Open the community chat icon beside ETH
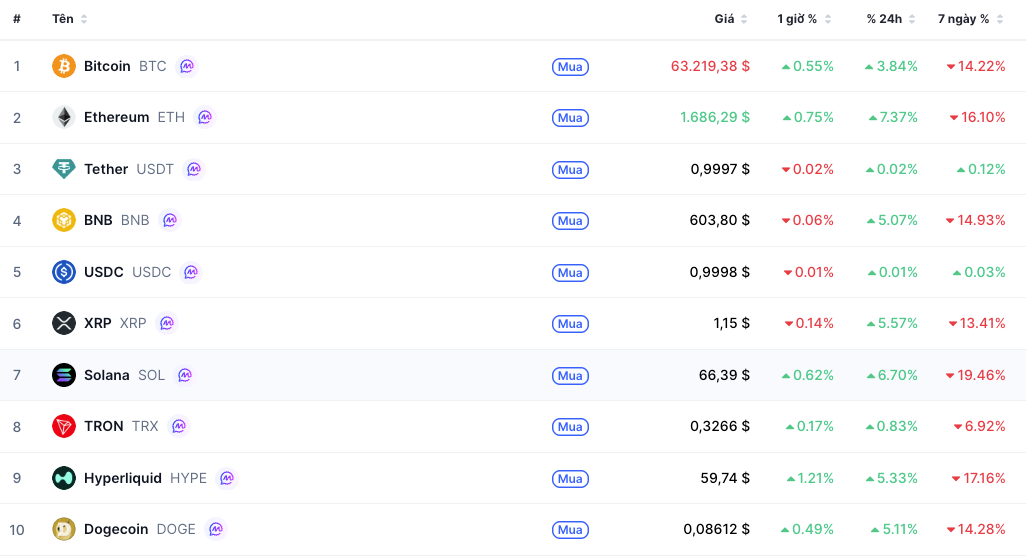Viewport: 1026px width, 559px height. point(205,117)
